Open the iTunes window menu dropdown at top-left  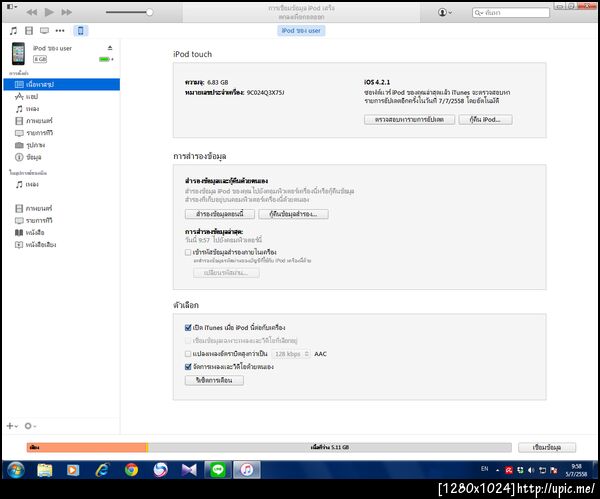pos(12,7)
